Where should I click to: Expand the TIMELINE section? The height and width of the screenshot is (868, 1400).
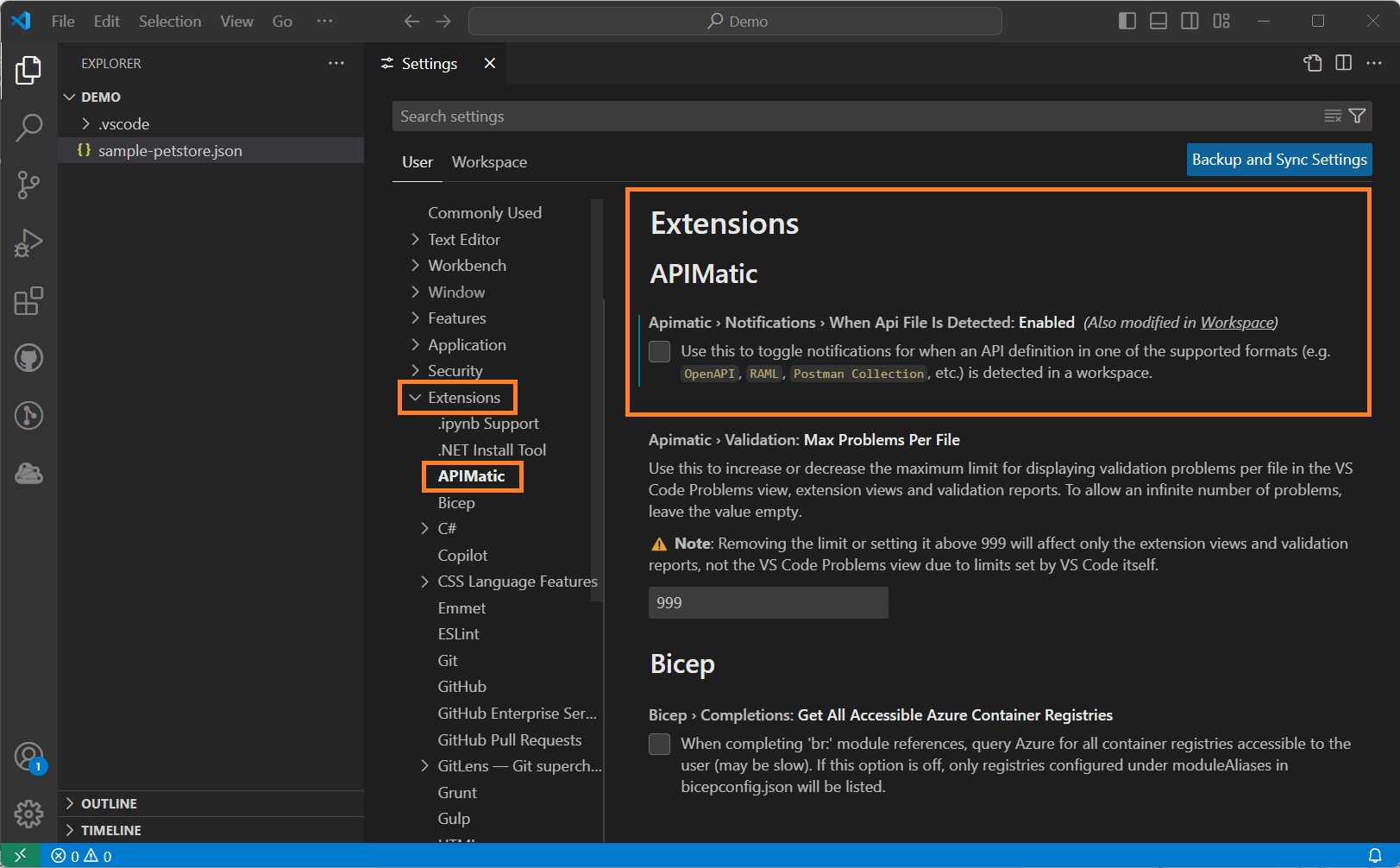tap(71, 830)
